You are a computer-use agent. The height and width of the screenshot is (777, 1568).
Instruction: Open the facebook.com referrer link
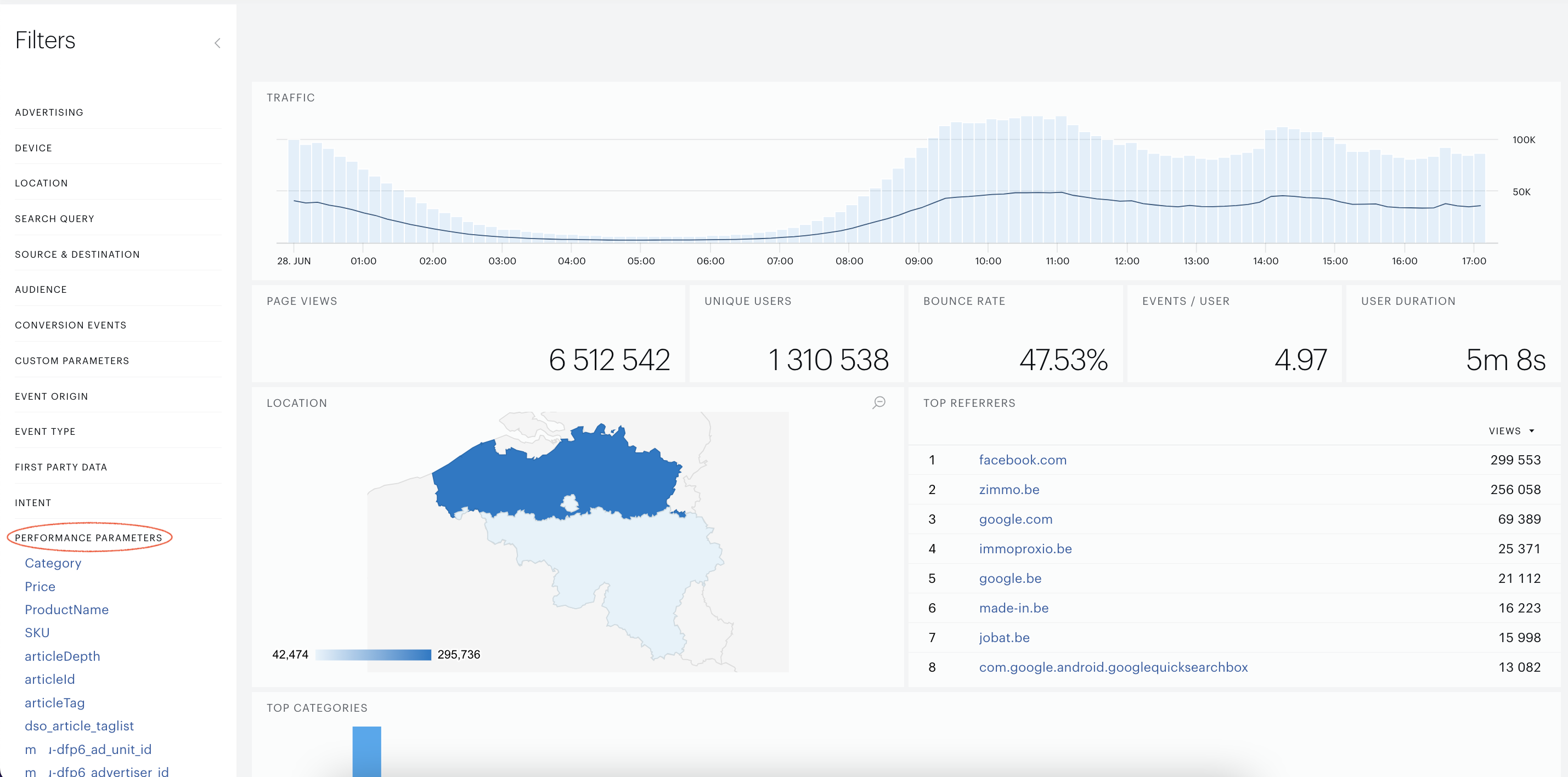coord(1023,460)
